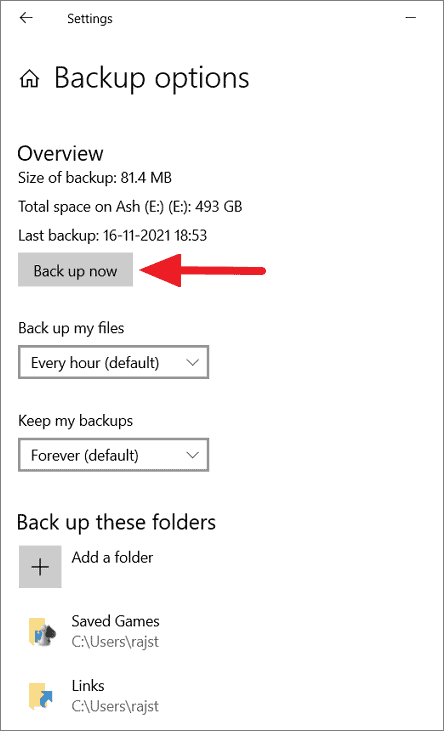
Task: Expand the chevron in Keep my backups box
Action: [x=192, y=455]
